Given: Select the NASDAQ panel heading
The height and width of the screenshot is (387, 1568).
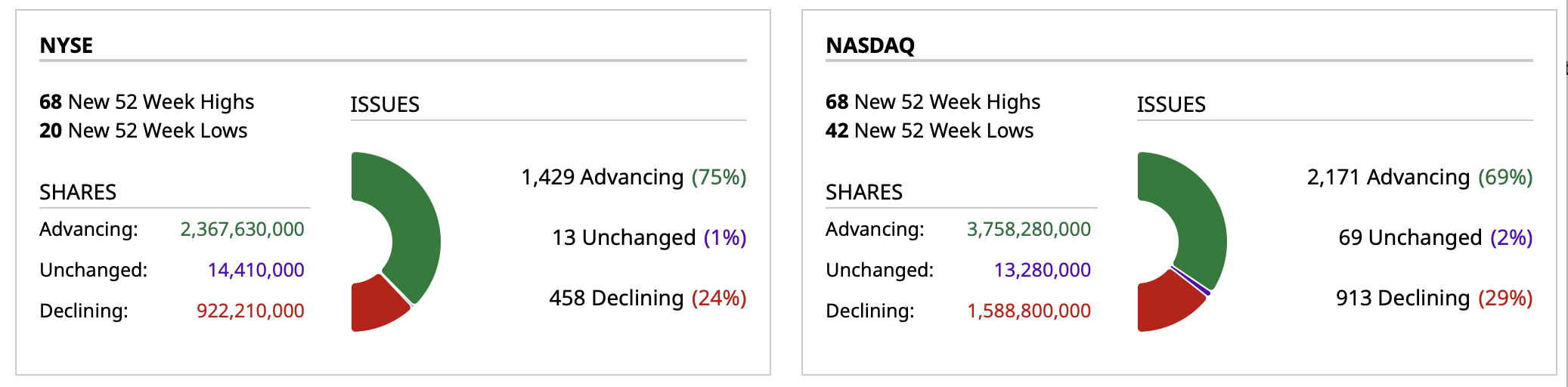Looking at the screenshot, I should 870,45.
